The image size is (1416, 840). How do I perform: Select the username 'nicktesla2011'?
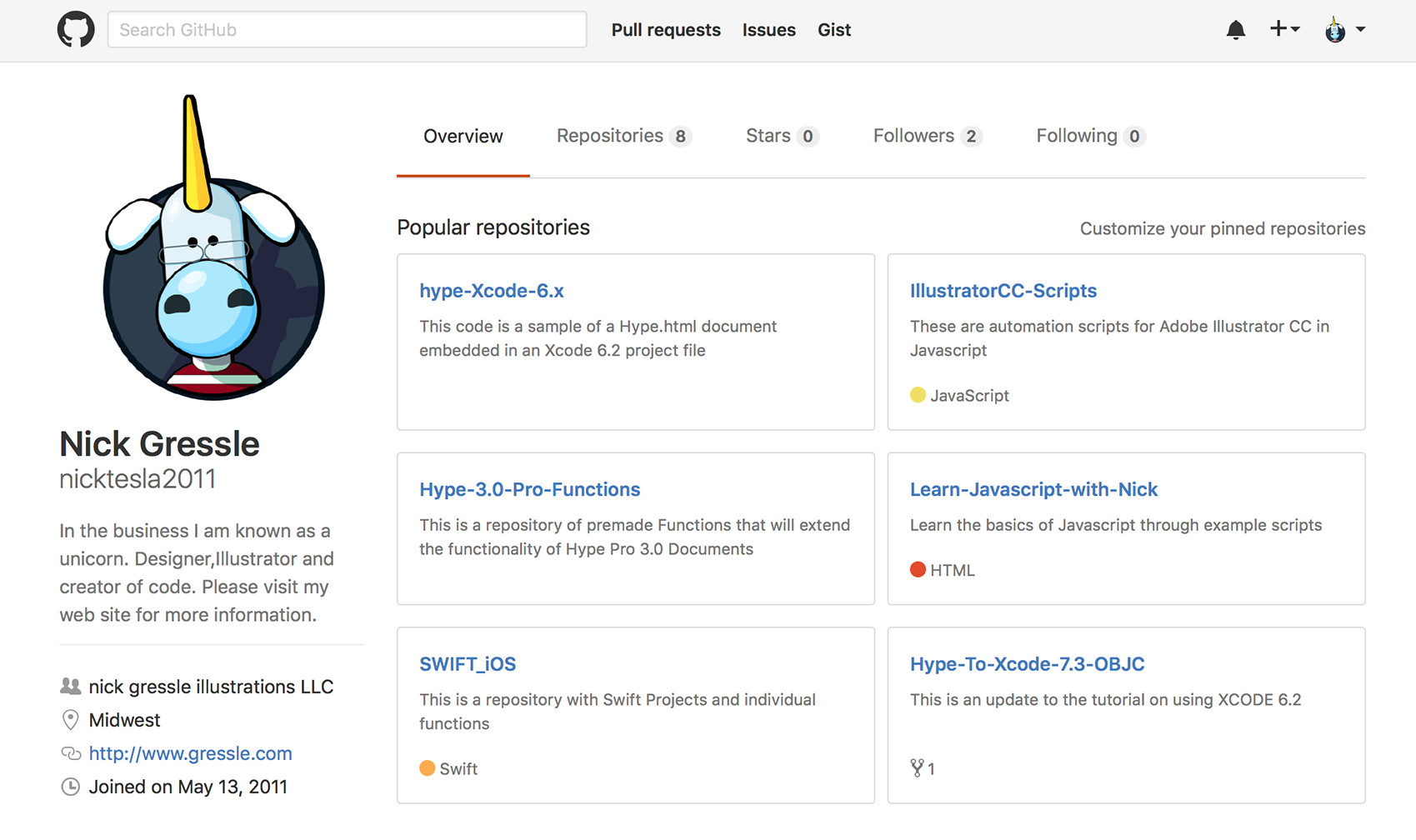click(138, 479)
